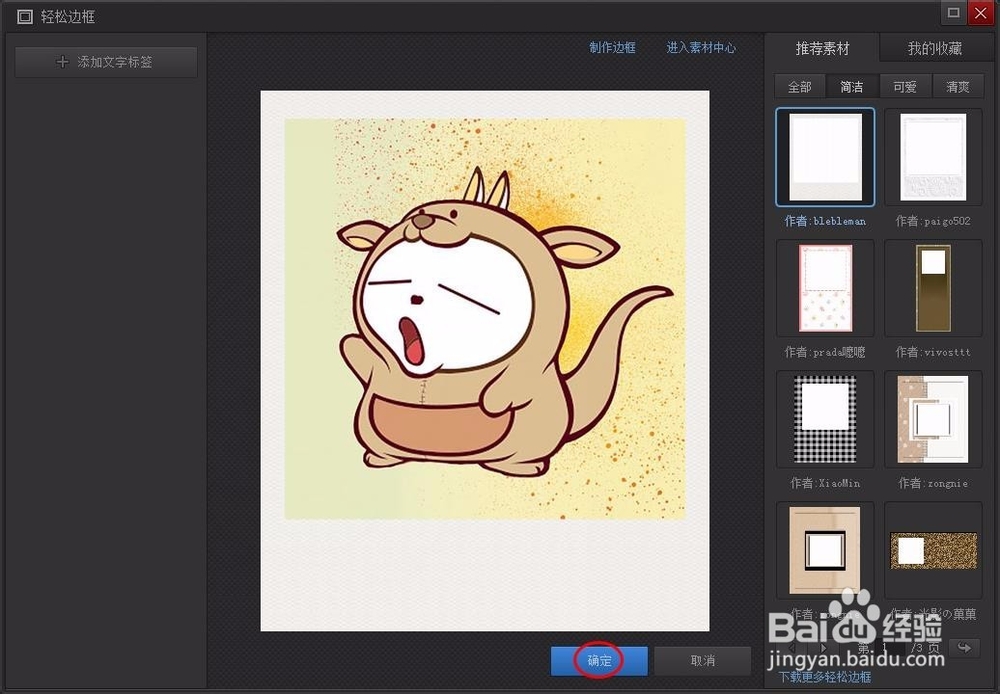Choose the rongnie frame thumbnail
This screenshot has width=1000, height=694.
click(933, 419)
